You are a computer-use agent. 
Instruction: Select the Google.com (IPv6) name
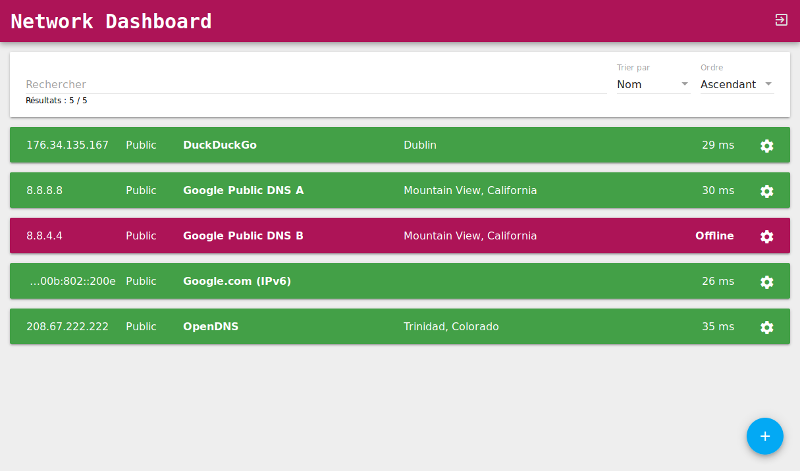pos(237,281)
